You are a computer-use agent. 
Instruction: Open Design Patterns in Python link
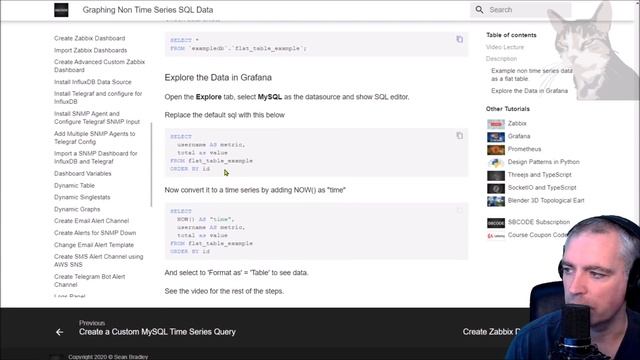[543, 162]
